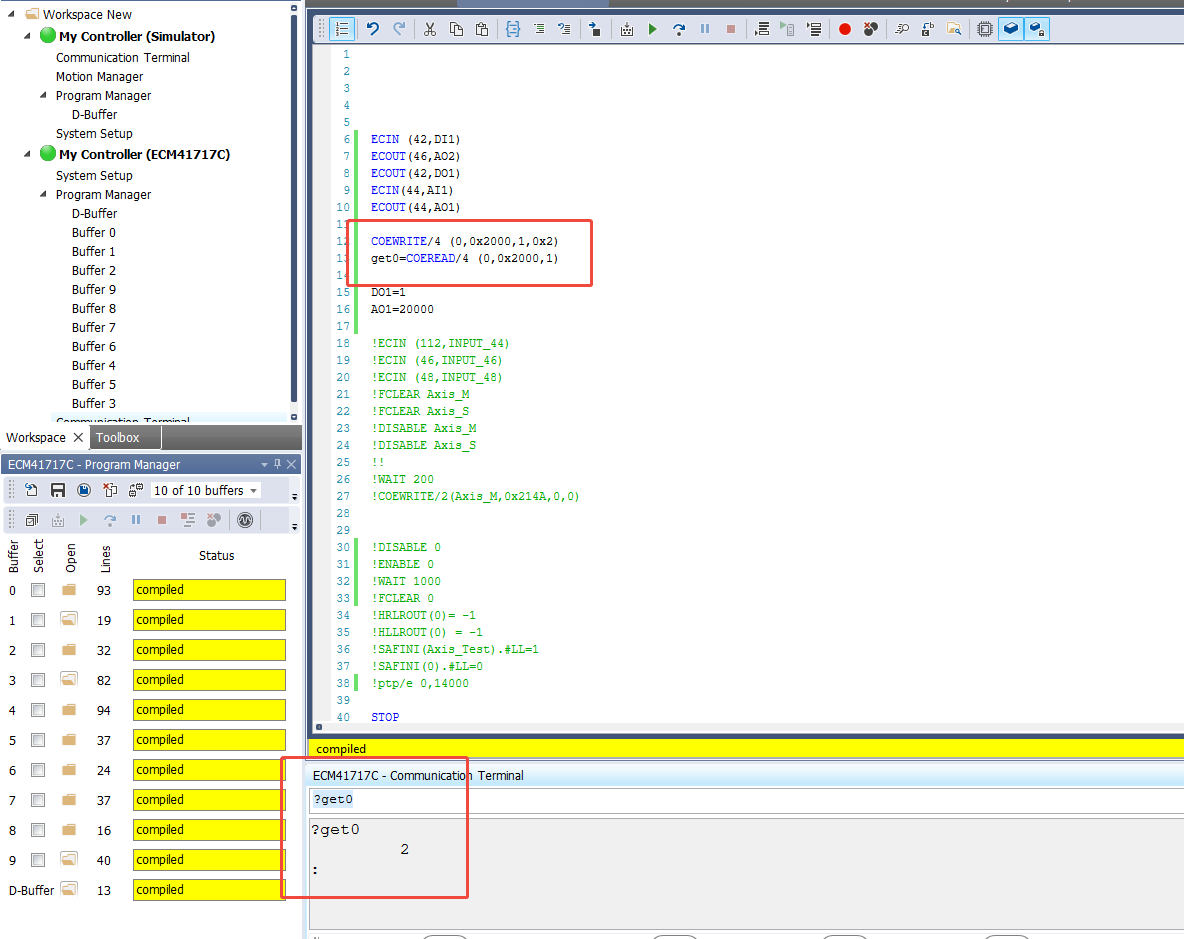Select the Workspace tab

pyautogui.click(x=35, y=438)
